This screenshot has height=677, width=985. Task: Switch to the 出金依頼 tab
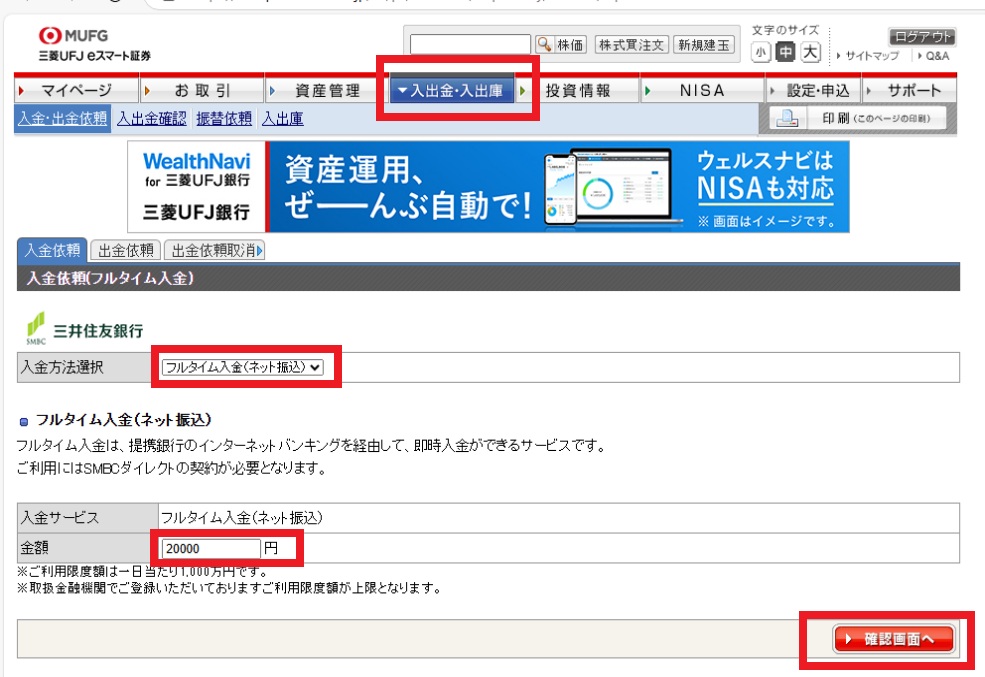(x=126, y=250)
